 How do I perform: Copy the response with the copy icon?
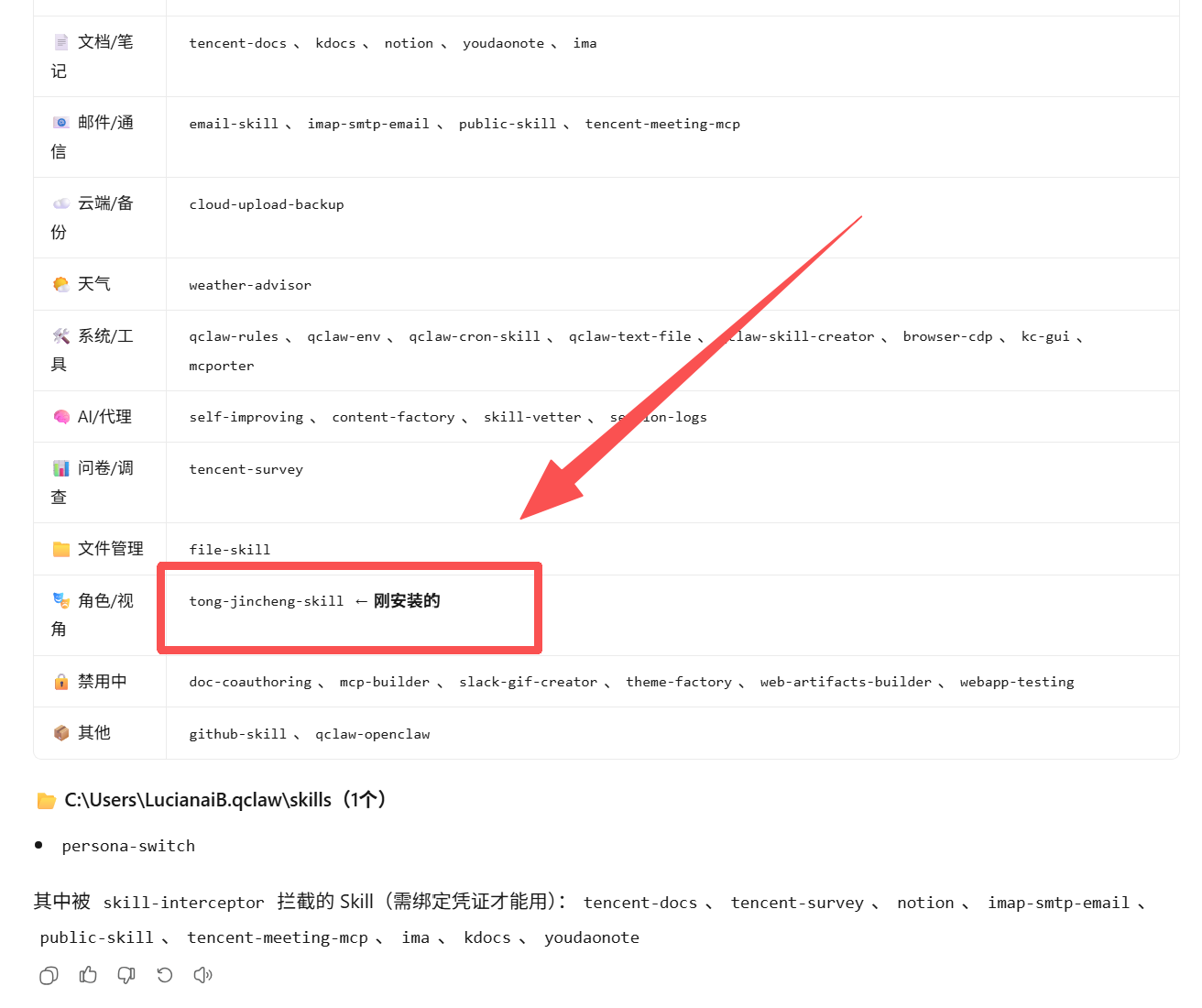click(x=49, y=975)
